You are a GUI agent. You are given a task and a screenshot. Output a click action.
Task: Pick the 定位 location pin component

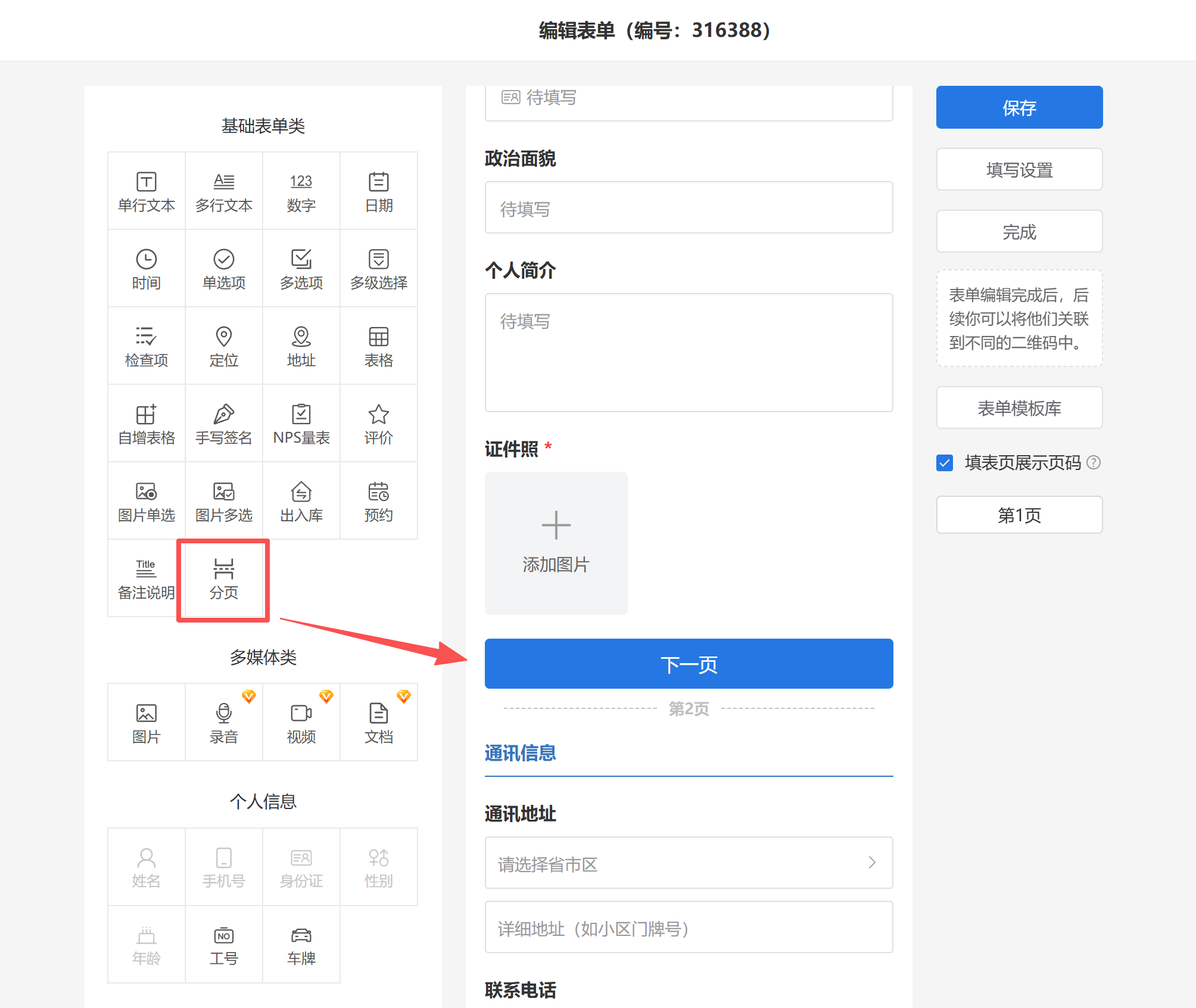point(224,346)
